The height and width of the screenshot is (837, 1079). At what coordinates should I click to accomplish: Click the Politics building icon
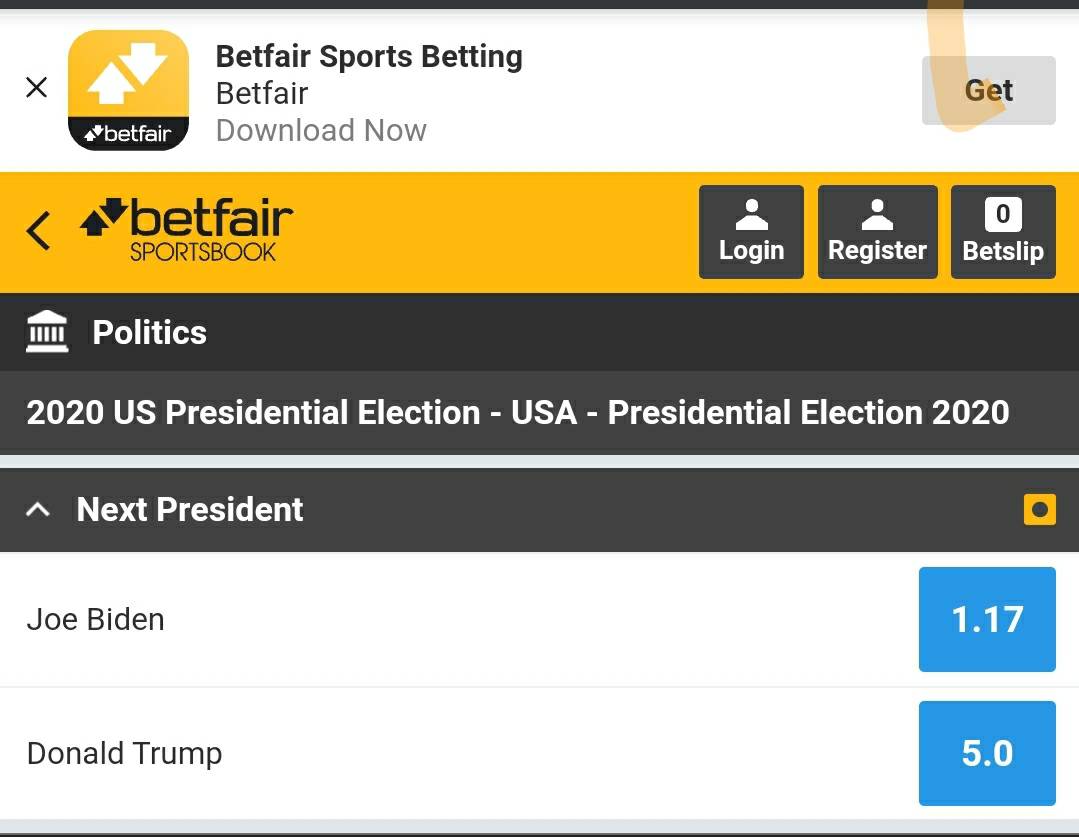[x=47, y=332]
